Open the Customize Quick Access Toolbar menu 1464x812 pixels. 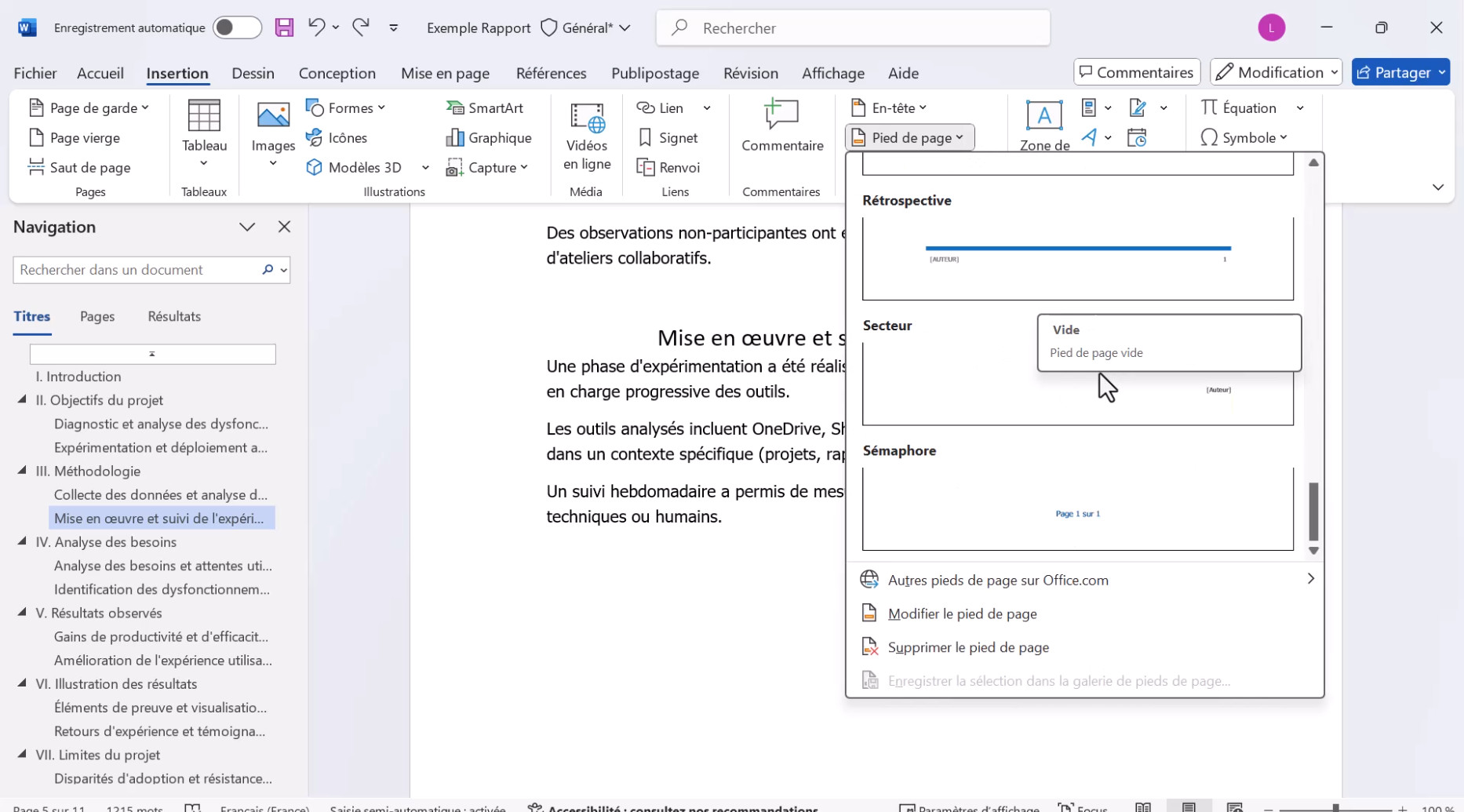coord(394,28)
